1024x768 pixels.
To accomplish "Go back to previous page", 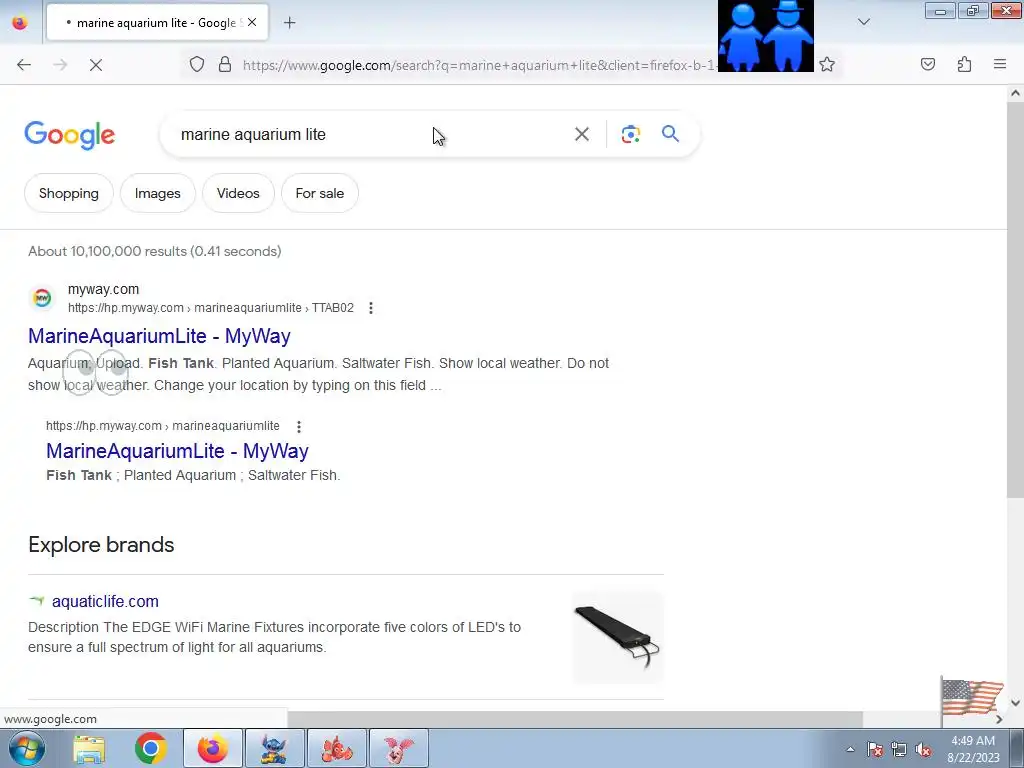I will [x=24, y=65].
